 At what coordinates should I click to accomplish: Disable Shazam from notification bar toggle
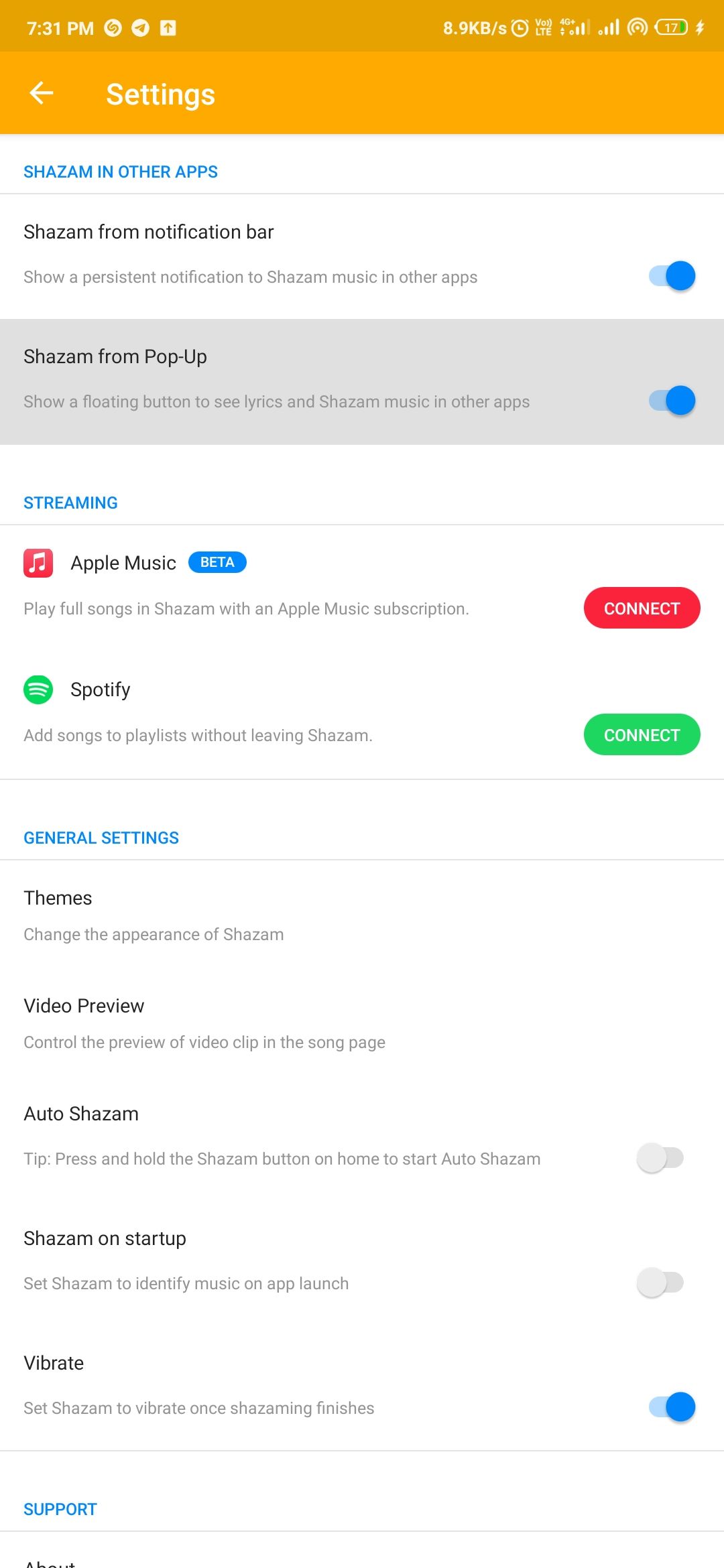point(672,276)
